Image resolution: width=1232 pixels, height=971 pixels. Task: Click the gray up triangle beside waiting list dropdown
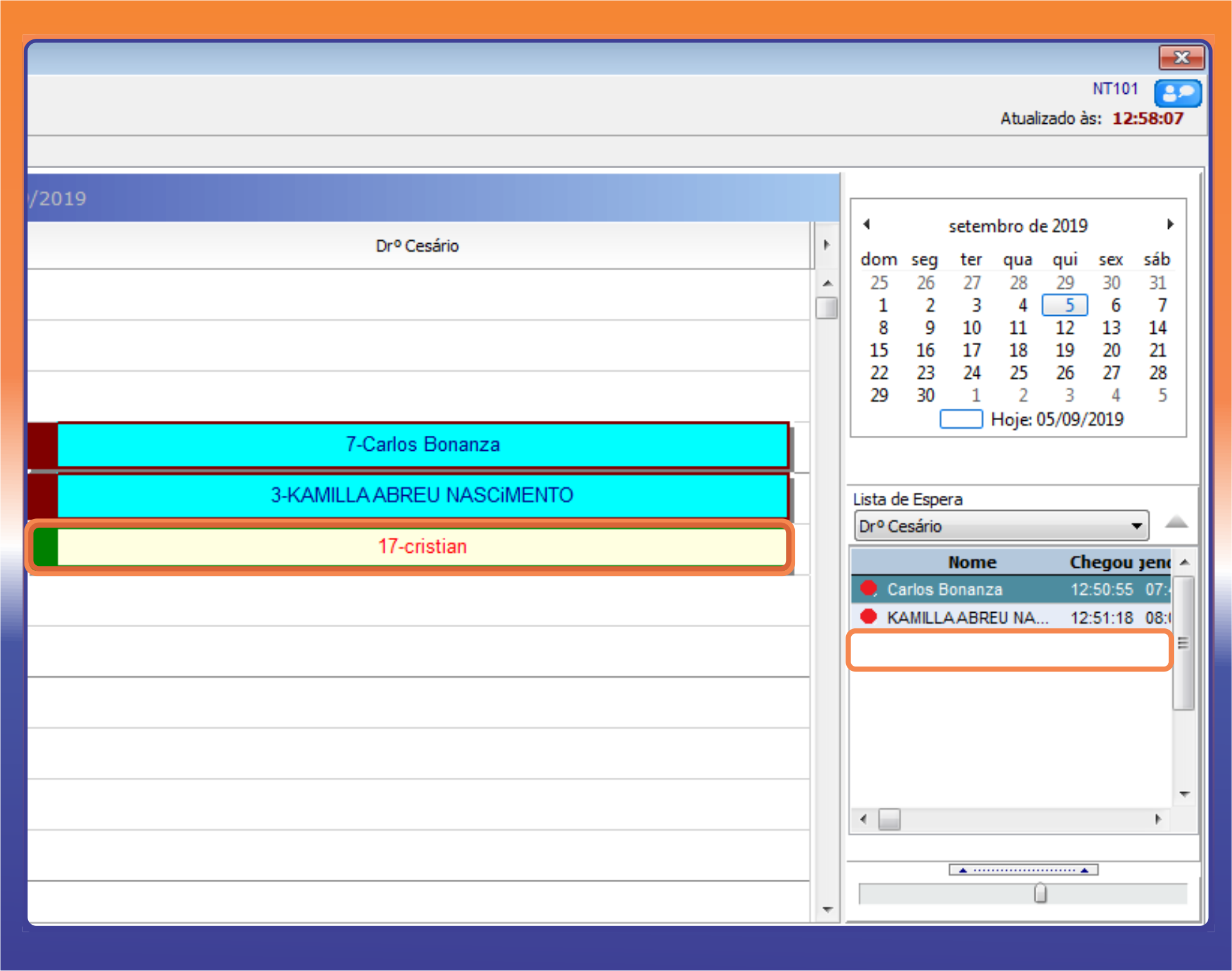pyautogui.click(x=1176, y=523)
